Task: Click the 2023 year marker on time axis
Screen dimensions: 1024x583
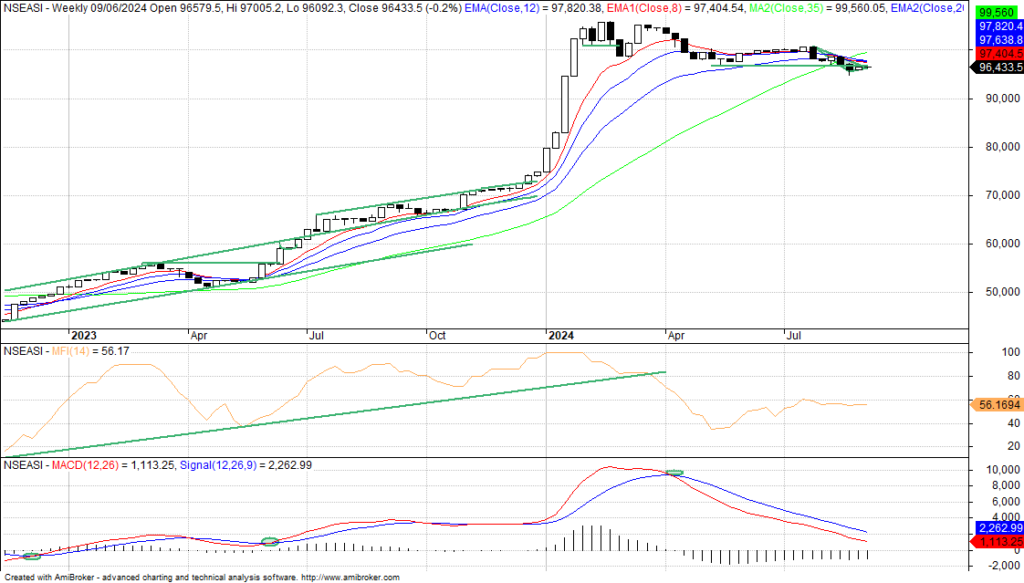Action: click(x=84, y=336)
